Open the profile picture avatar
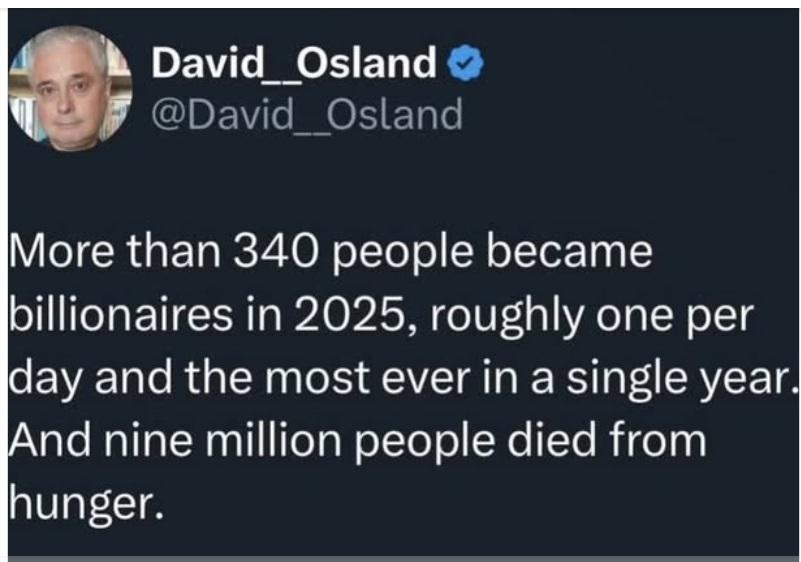Screen dimensions: 801x562 tap(71, 87)
